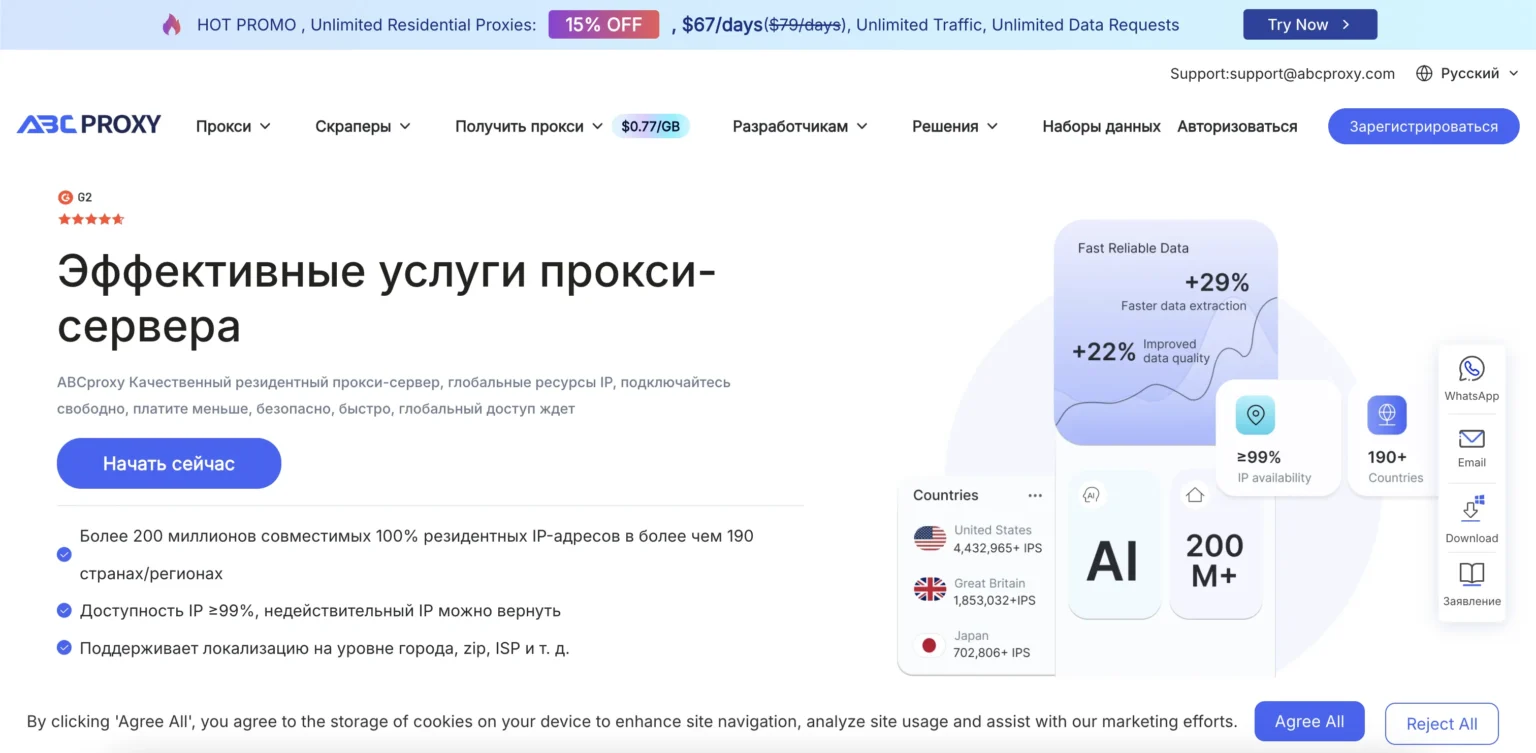The image size is (1536, 753).
Task: Expand the Решения navigation dropdown
Action: 954,126
